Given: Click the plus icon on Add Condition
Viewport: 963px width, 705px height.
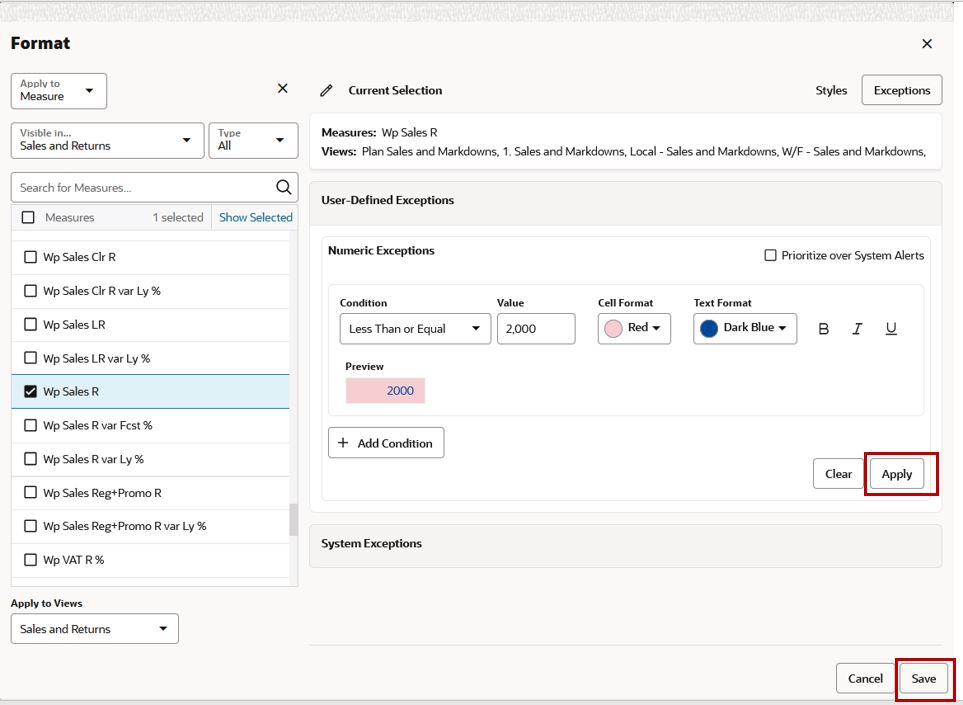Looking at the screenshot, I should pyautogui.click(x=343, y=443).
